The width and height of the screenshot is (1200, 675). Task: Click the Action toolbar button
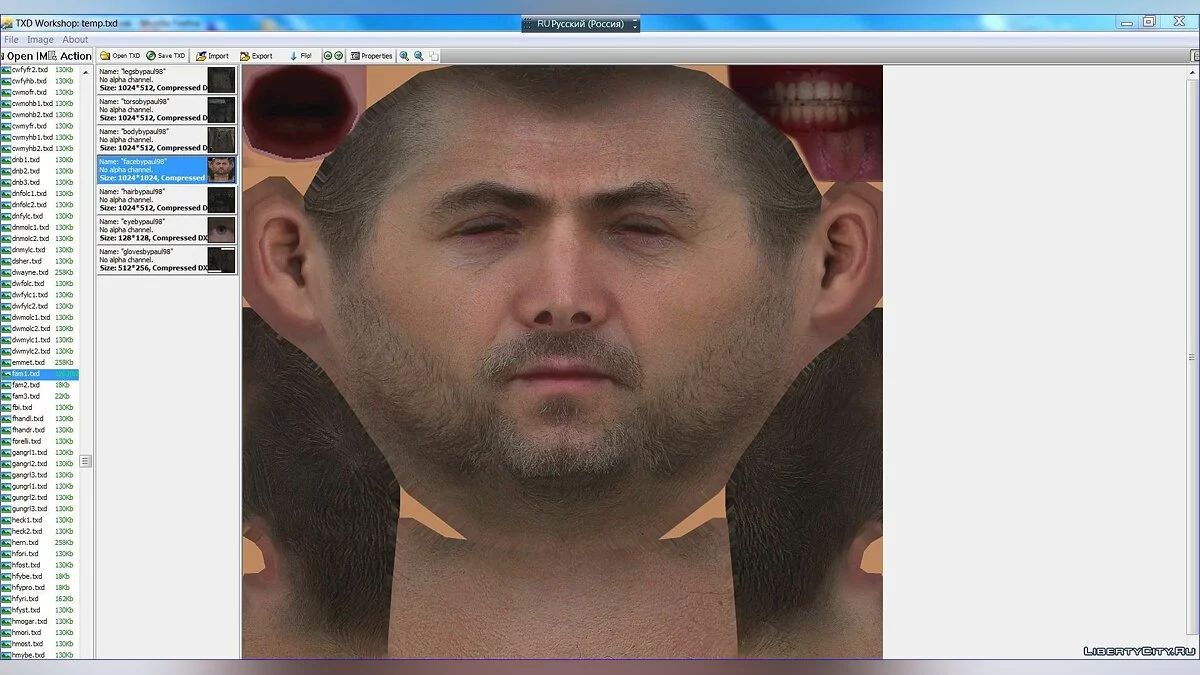70,56
